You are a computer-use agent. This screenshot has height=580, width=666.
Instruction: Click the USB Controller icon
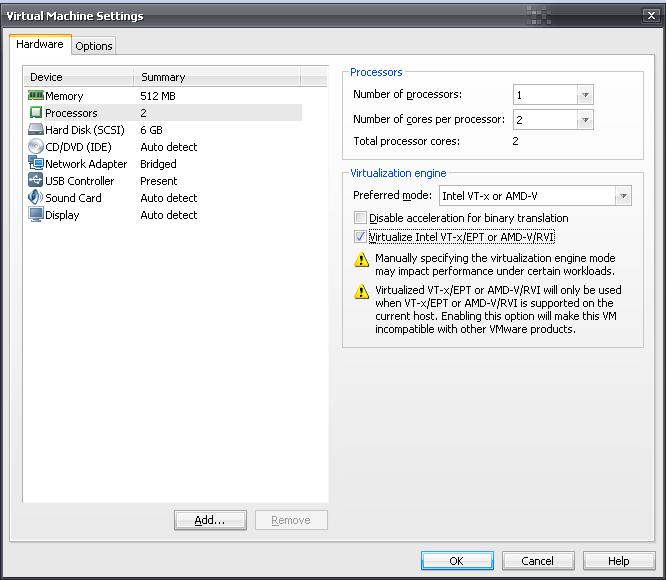pyautogui.click(x=36, y=180)
